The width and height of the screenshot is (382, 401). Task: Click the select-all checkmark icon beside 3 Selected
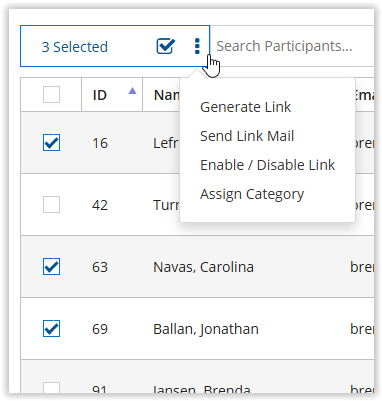(x=166, y=46)
